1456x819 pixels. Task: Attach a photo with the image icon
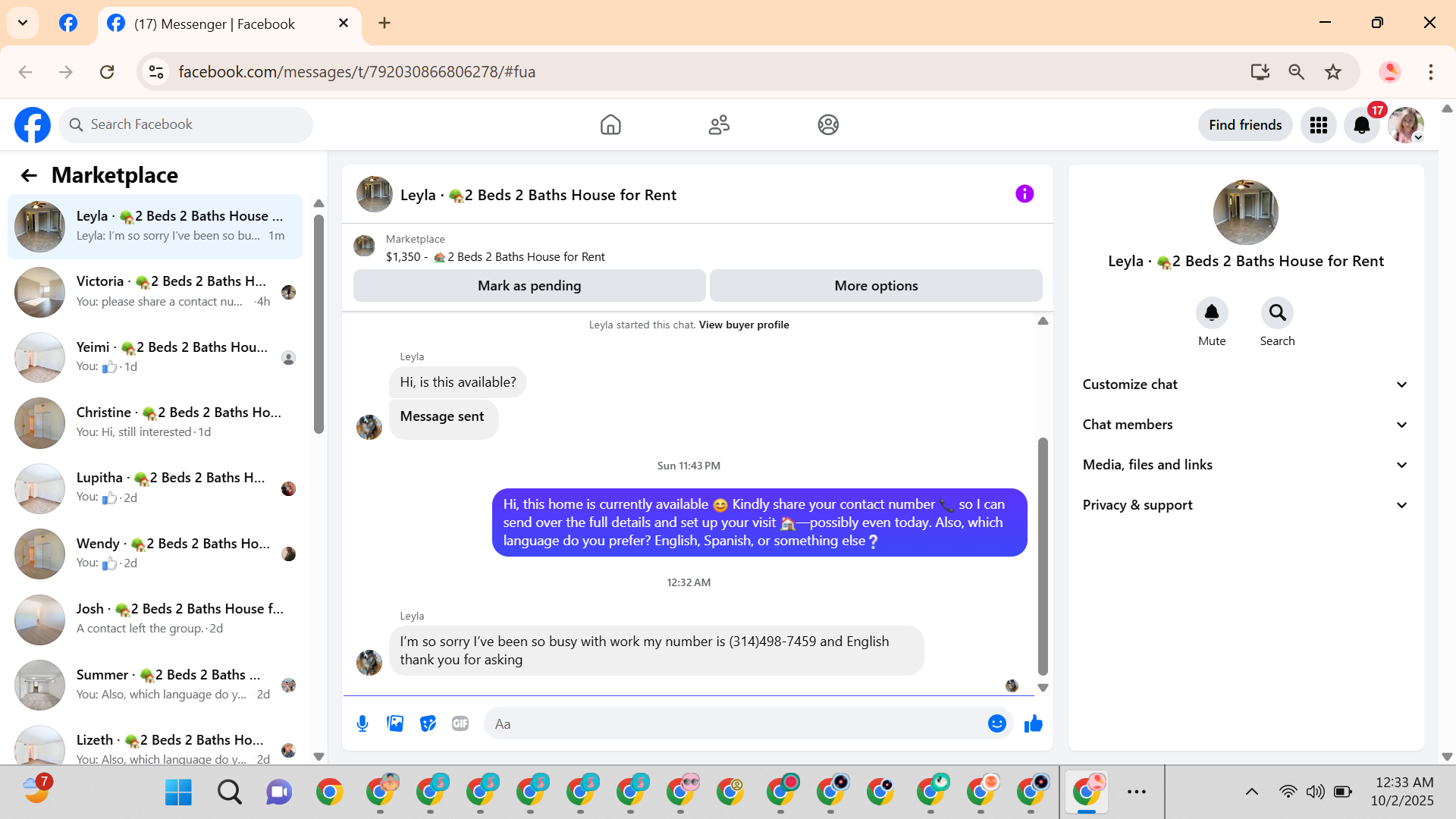(395, 723)
